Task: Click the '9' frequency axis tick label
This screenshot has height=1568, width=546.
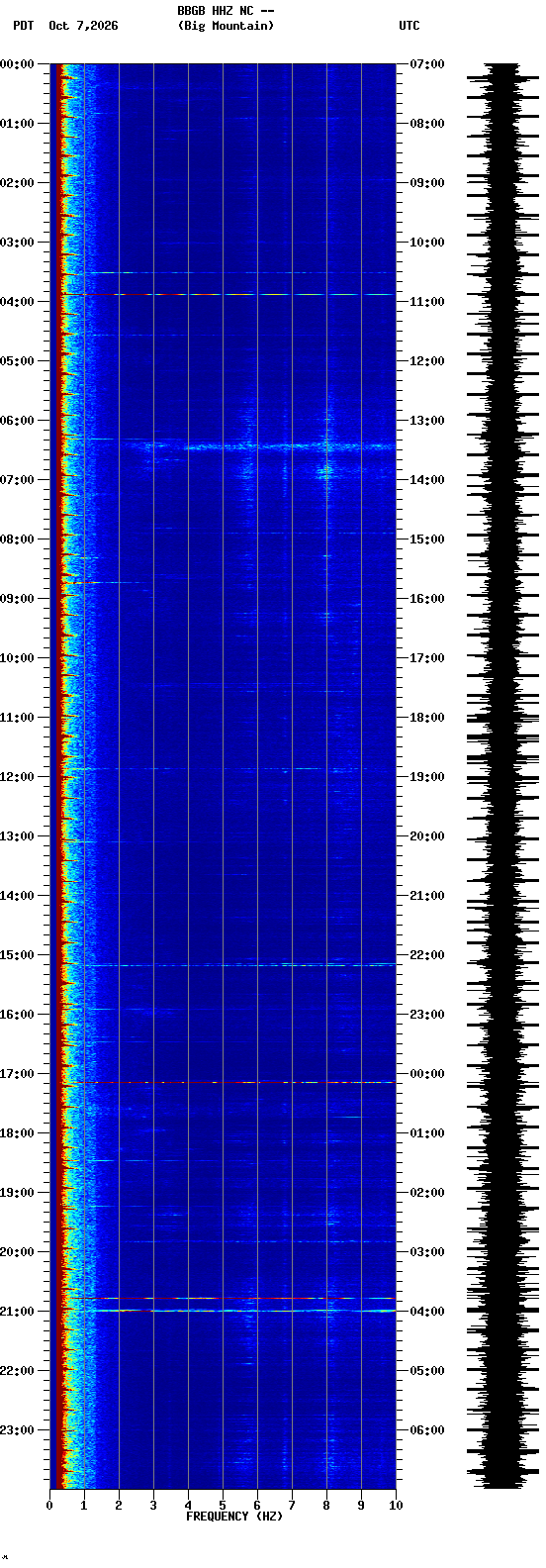Action: [x=361, y=1506]
